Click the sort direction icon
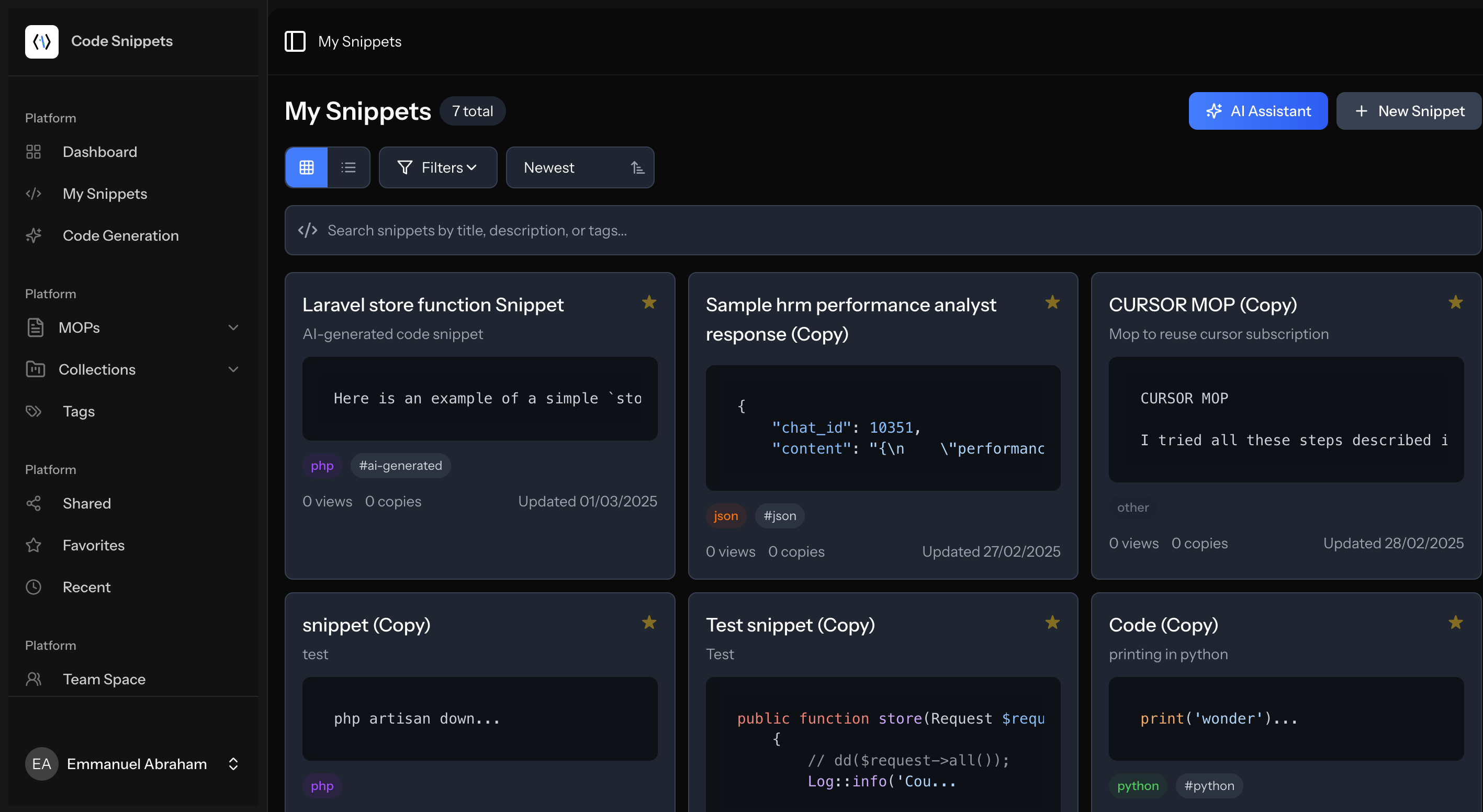1483x812 pixels. (637, 167)
